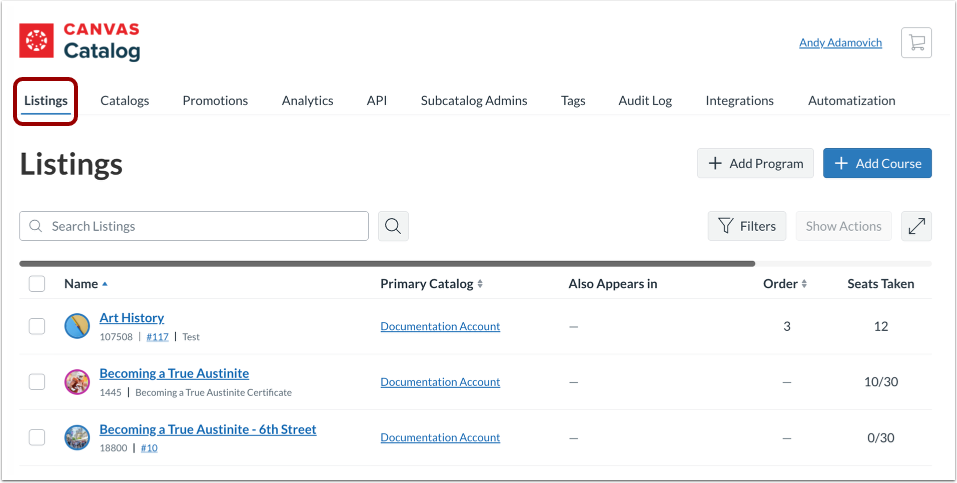Sort by Primary Catalog column

432,283
